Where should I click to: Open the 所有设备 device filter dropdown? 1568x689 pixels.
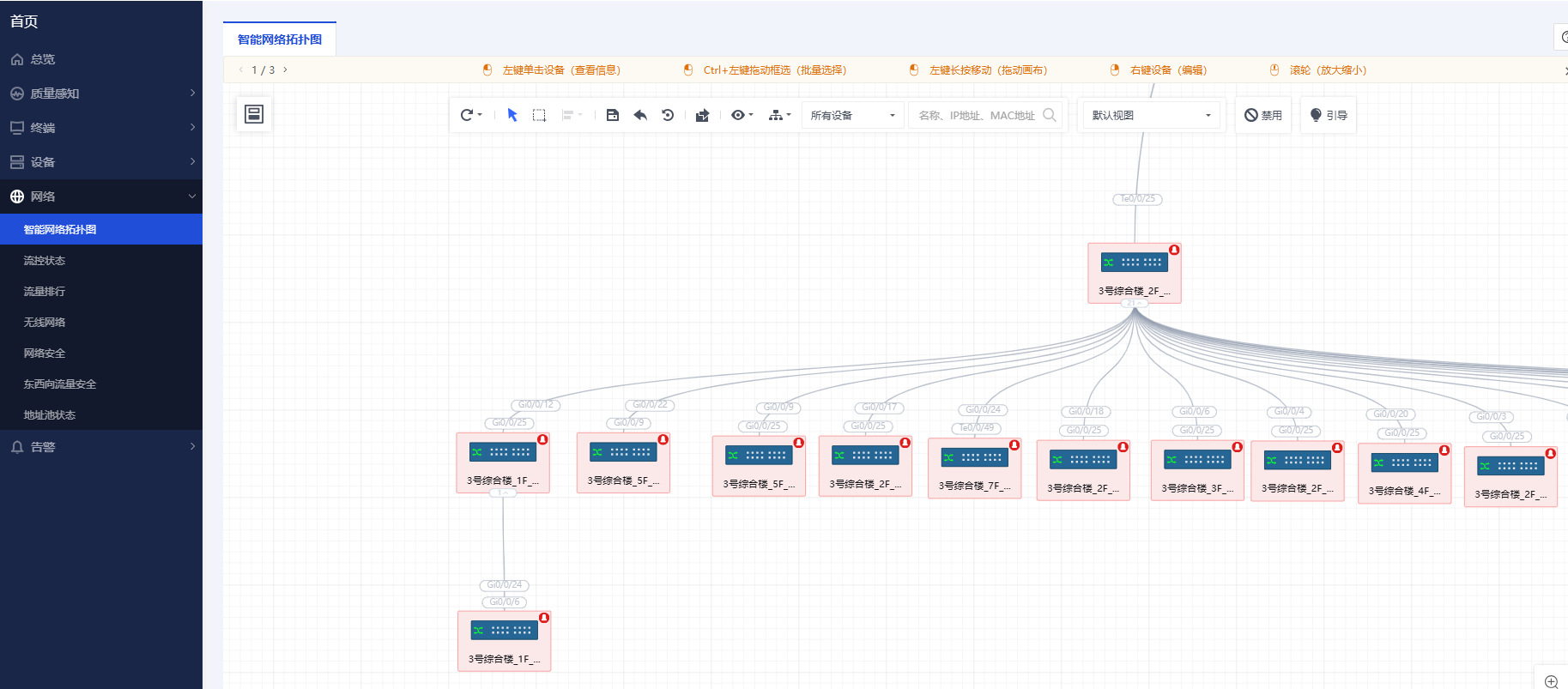tap(852, 115)
